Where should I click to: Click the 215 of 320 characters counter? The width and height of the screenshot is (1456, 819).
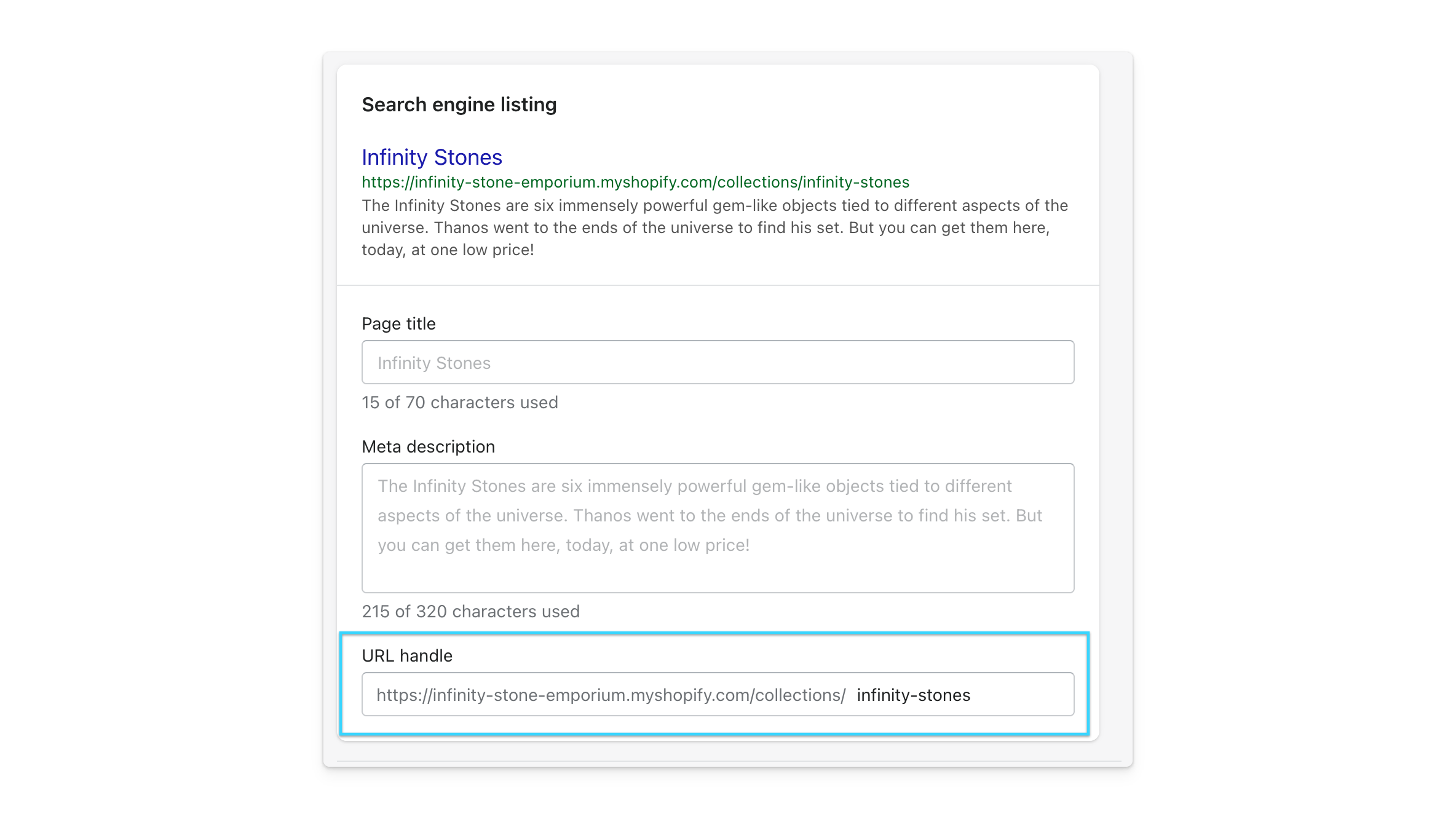[x=470, y=611]
